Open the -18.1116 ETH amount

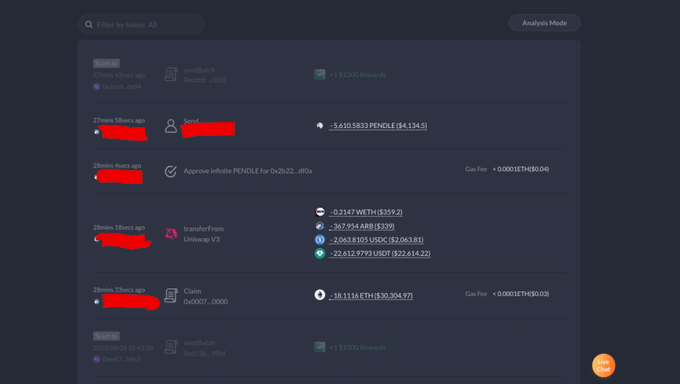click(371, 295)
